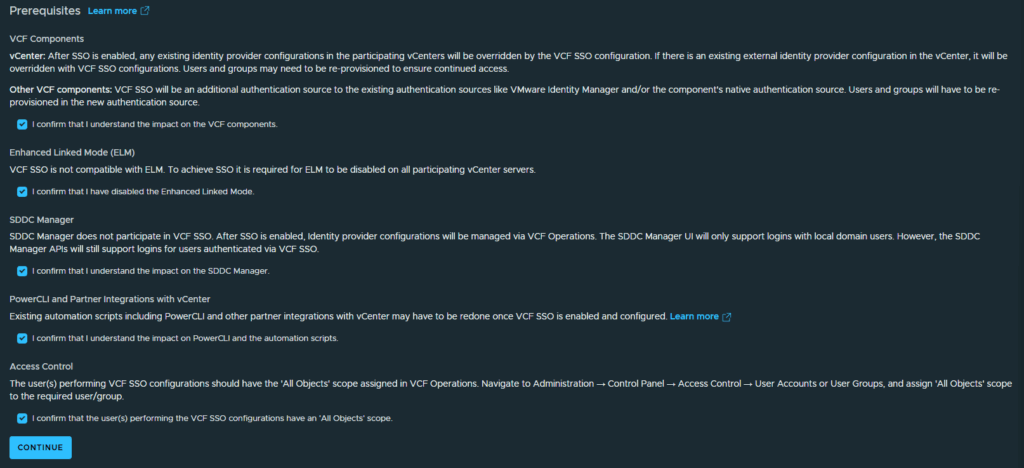Uncheck the 'All Objects' scope confirmation checkbox
This screenshot has width=1024, height=468.
[x=22, y=418]
